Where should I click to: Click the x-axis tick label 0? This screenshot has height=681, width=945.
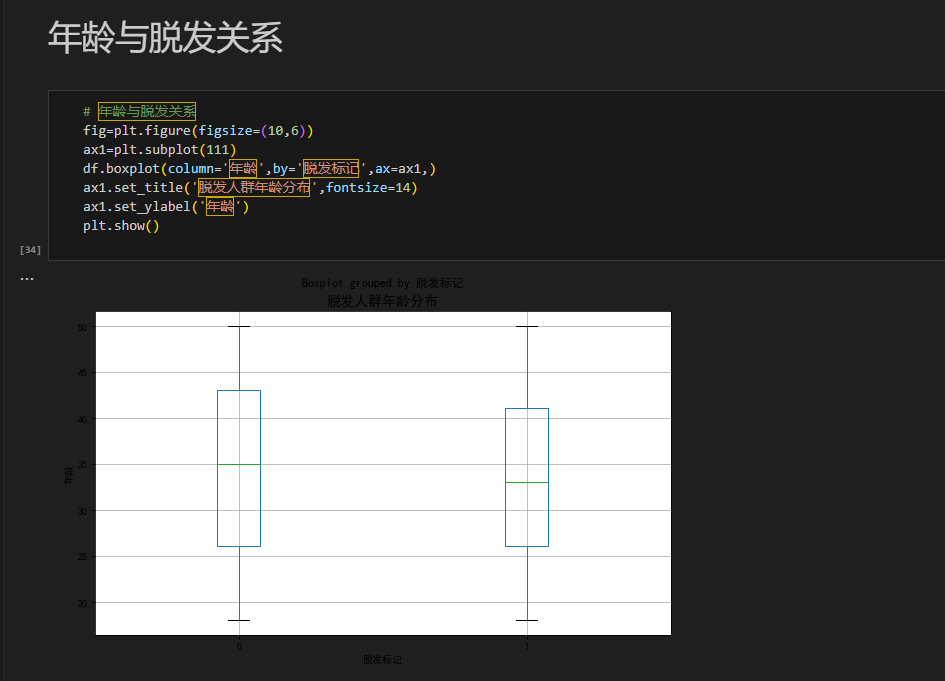click(239, 647)
